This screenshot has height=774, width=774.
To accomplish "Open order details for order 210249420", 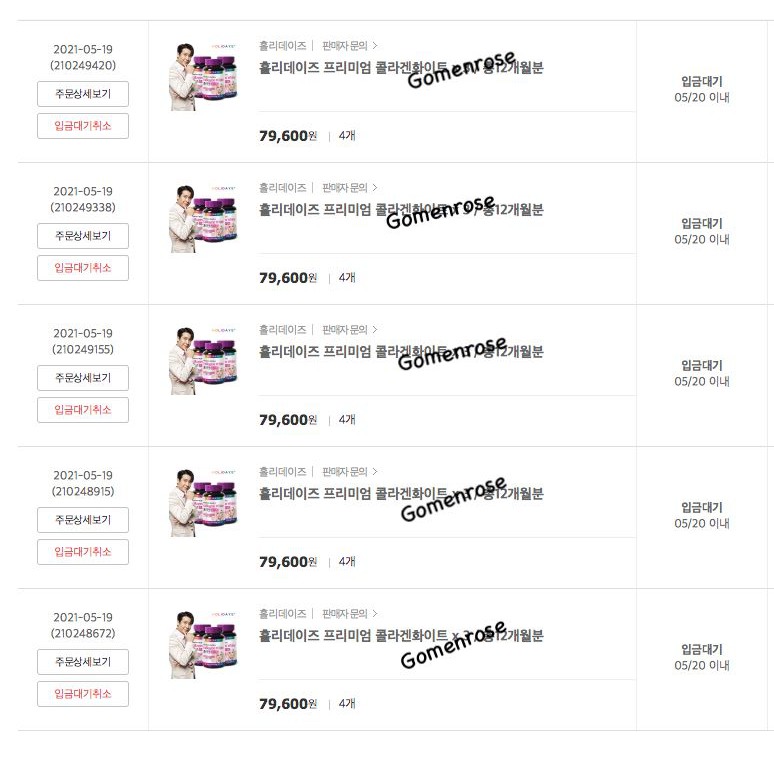I will pos(83,94).
